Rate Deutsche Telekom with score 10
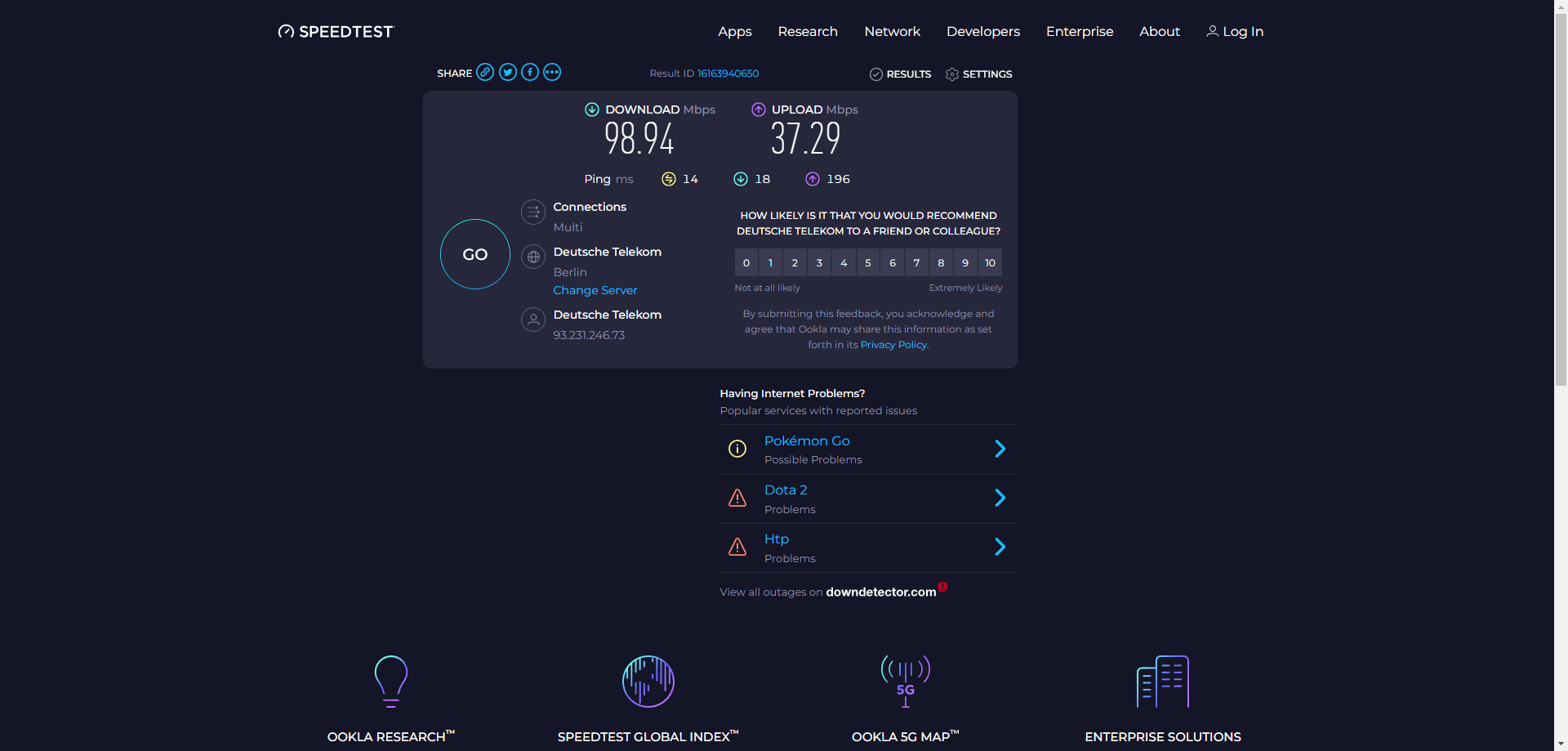Viewport: 1568px width, 751px height. pyautogui.click(x=990, y=263)
